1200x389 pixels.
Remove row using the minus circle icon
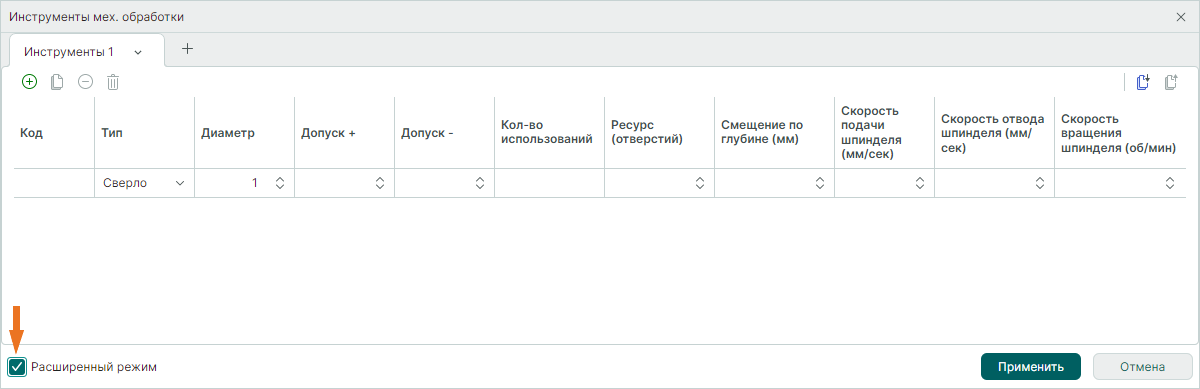tap(85, 82)
